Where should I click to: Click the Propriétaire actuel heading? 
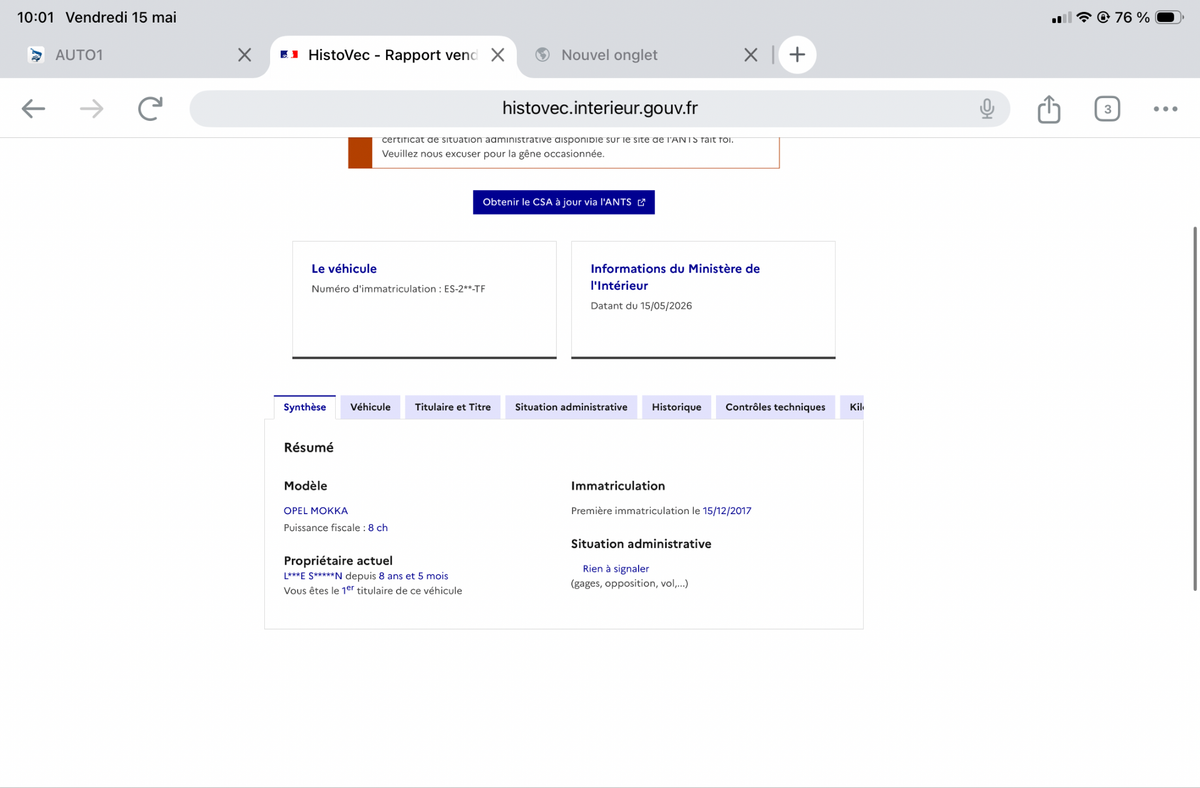[x=338, y=560]
